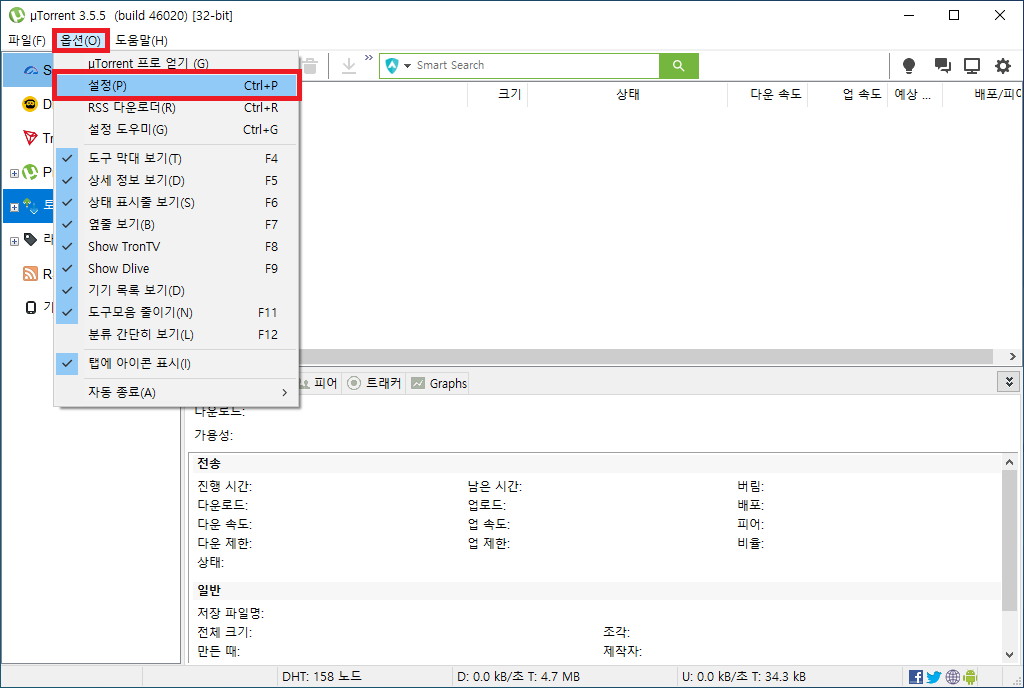The width and height of the screenshot is (1024, 688).
Task: Select the speedometer sidebar item
Action: point(30,70)
